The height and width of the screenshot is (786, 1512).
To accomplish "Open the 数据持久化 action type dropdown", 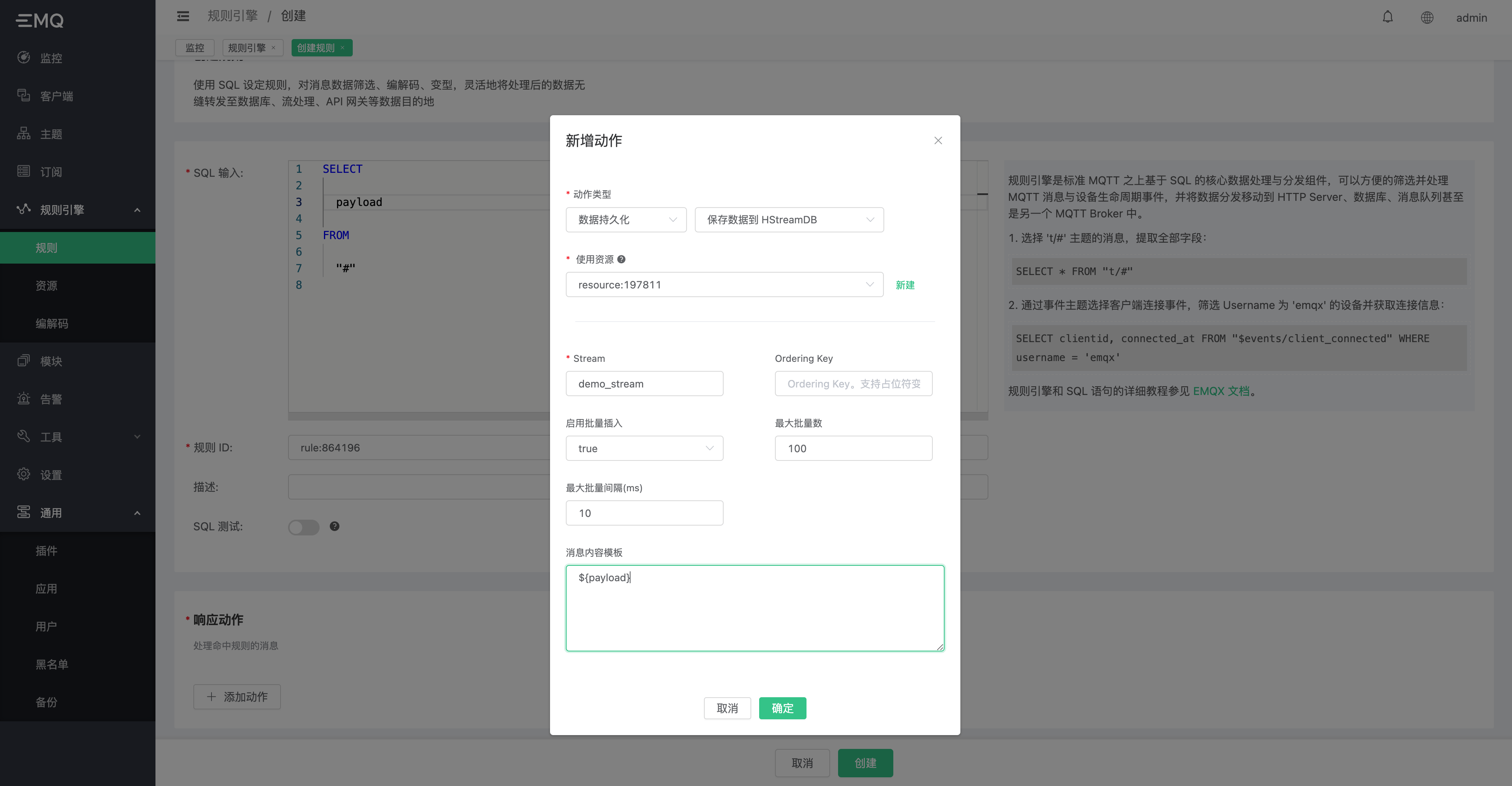I will tap(626, 219).
